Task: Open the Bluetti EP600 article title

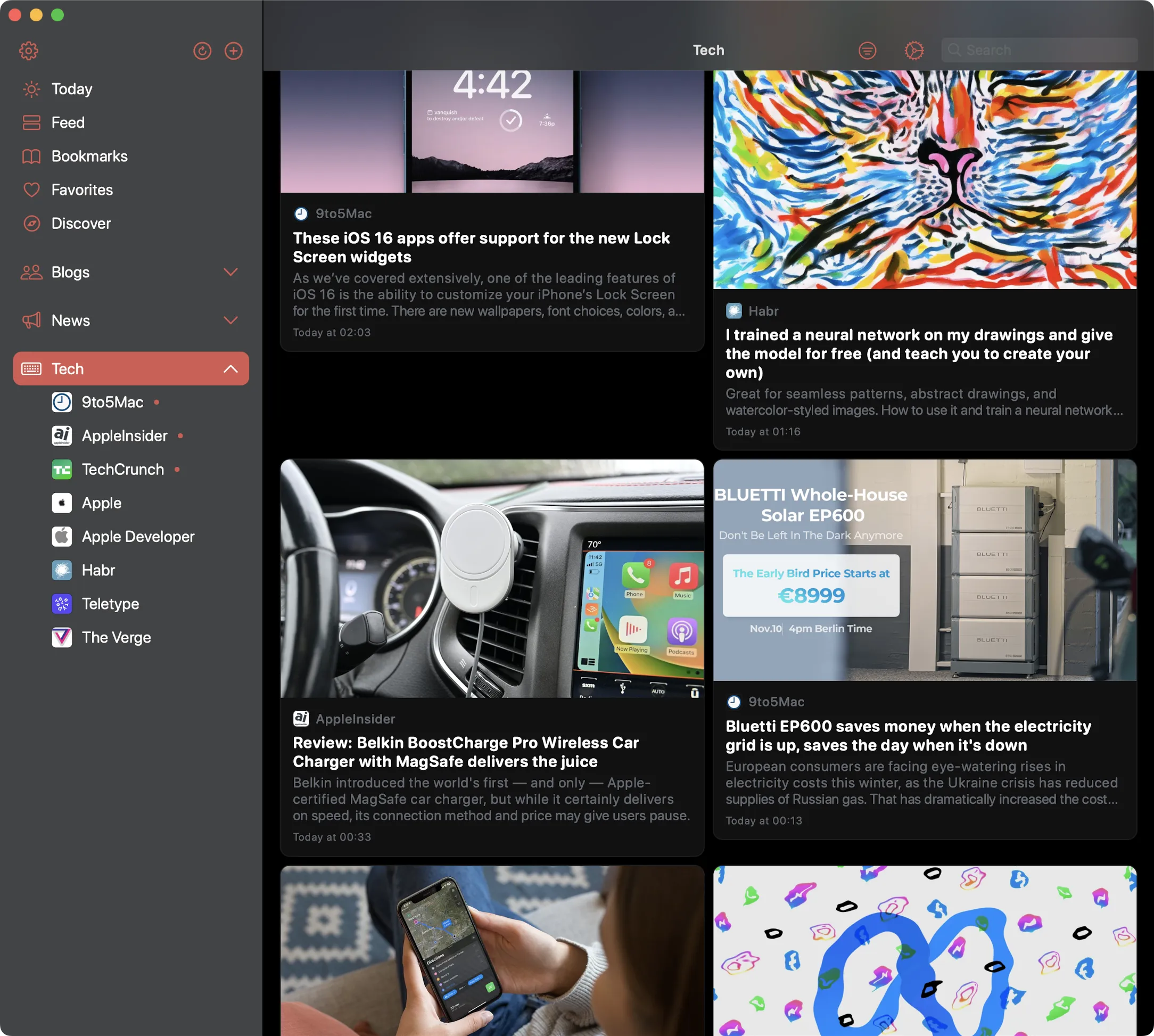Action: point(908,735)
